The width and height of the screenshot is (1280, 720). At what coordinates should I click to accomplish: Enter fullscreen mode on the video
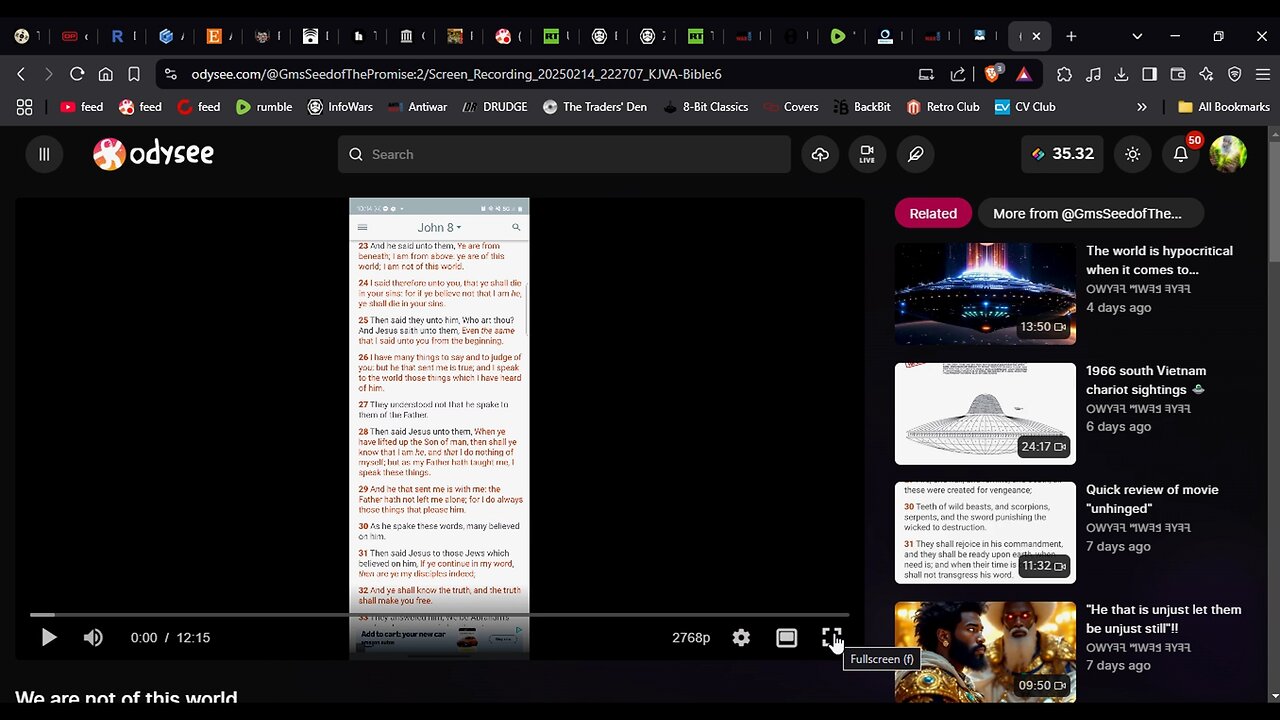click(832, 638)
